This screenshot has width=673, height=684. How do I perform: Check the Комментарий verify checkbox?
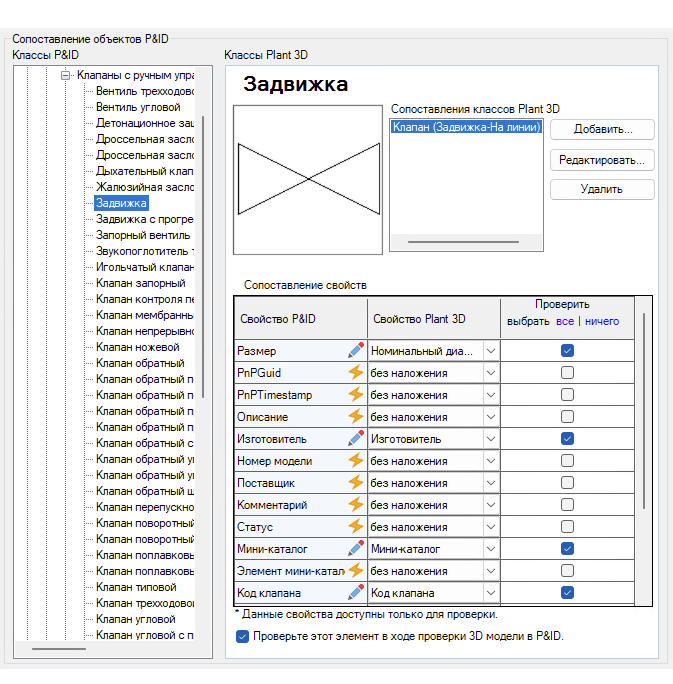[567, 505]
